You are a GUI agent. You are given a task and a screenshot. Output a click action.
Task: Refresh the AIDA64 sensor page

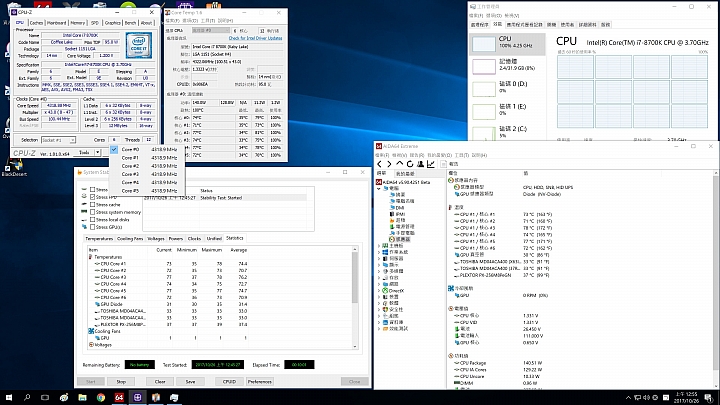[410, 164]
